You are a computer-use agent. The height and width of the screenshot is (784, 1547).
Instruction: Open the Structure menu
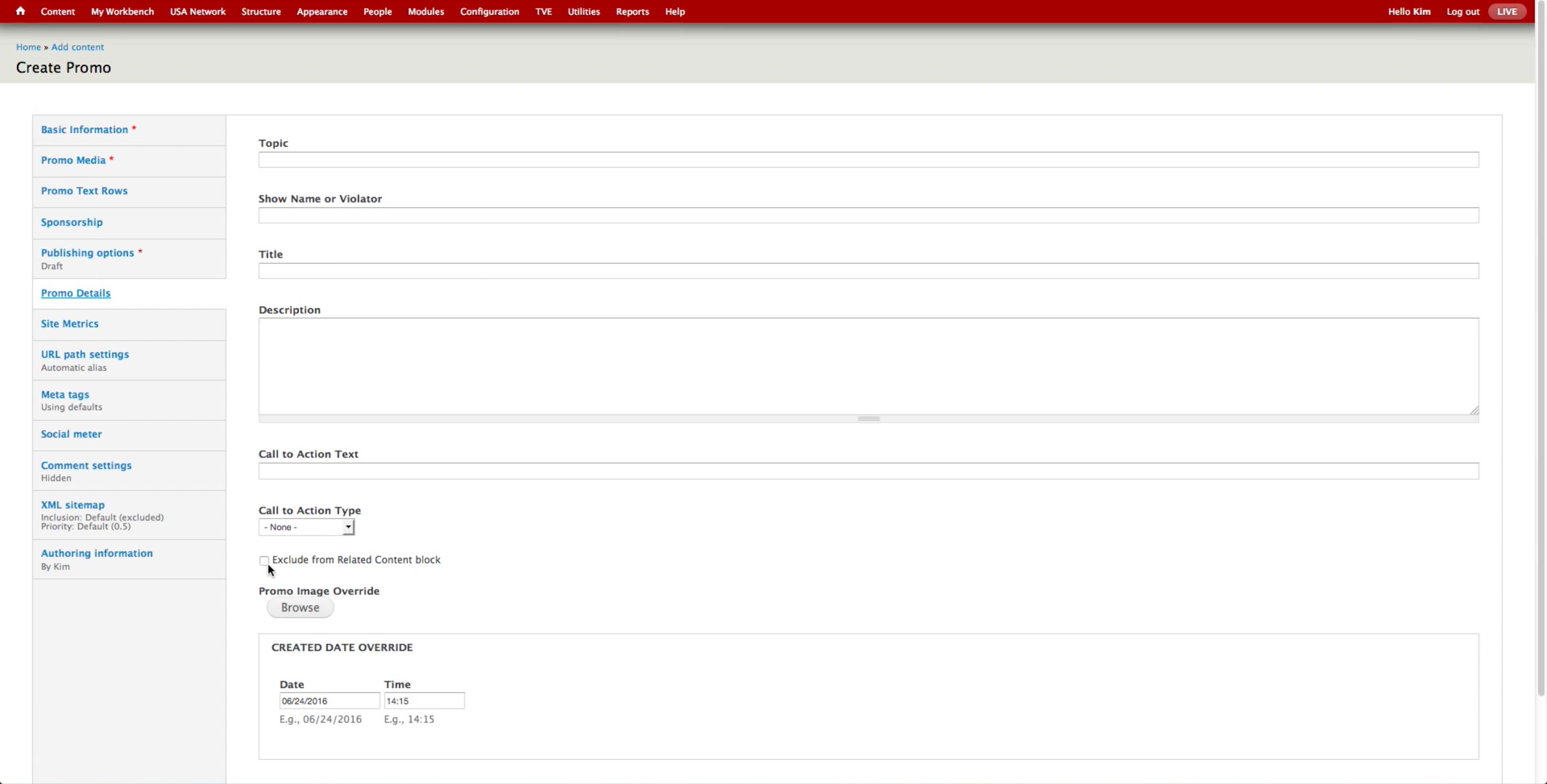tap(261, 11)
